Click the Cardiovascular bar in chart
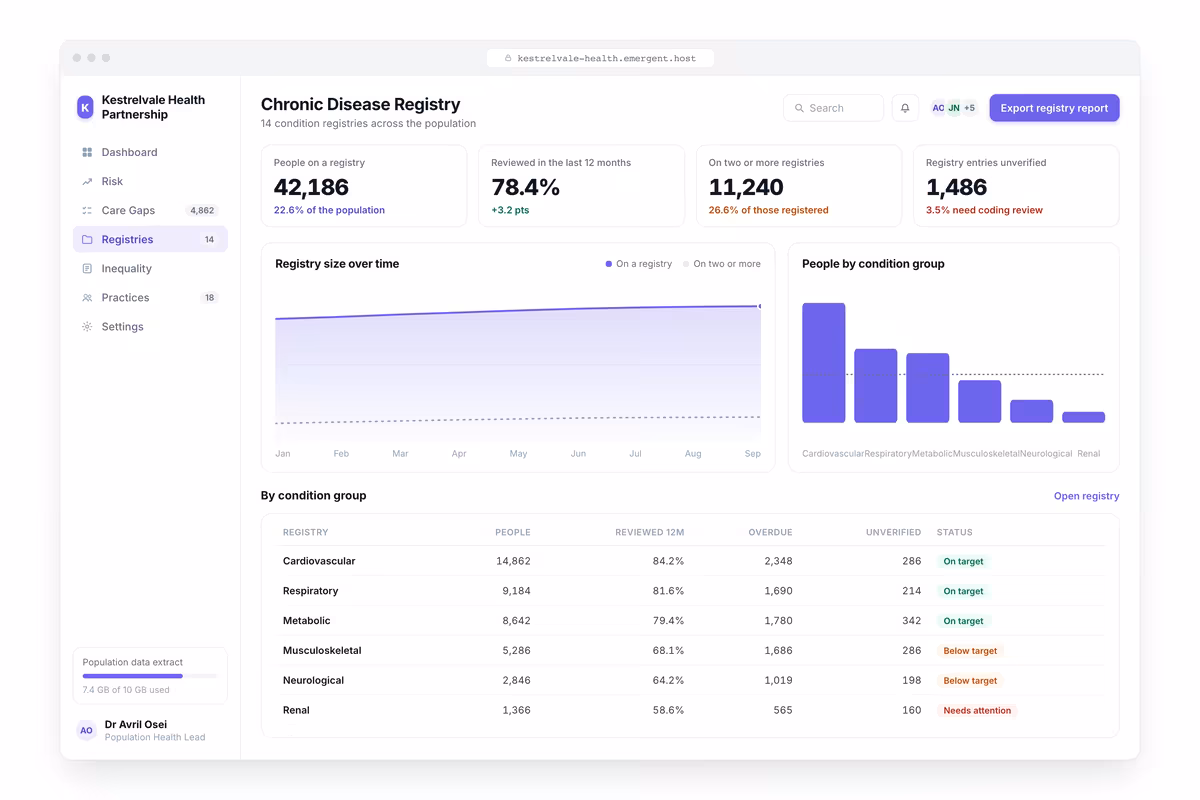Screen dimensions: 1200x800 (824, 363)
